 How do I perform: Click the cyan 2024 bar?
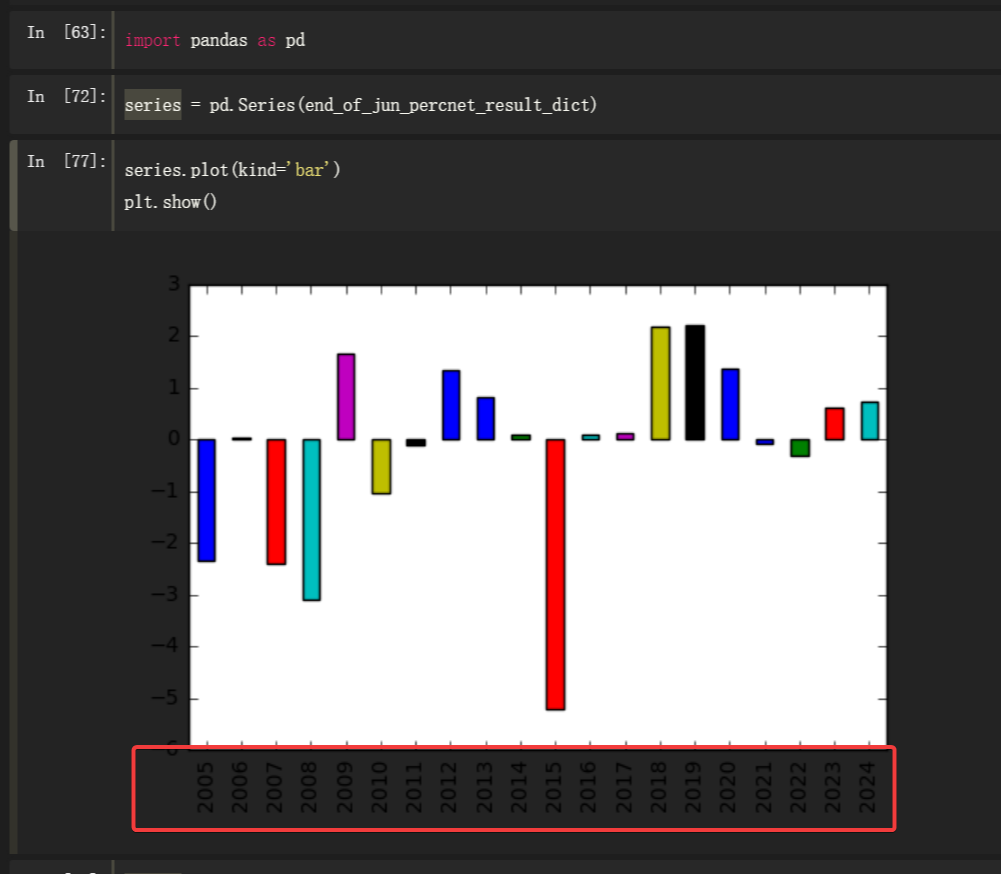click(870, 421)
